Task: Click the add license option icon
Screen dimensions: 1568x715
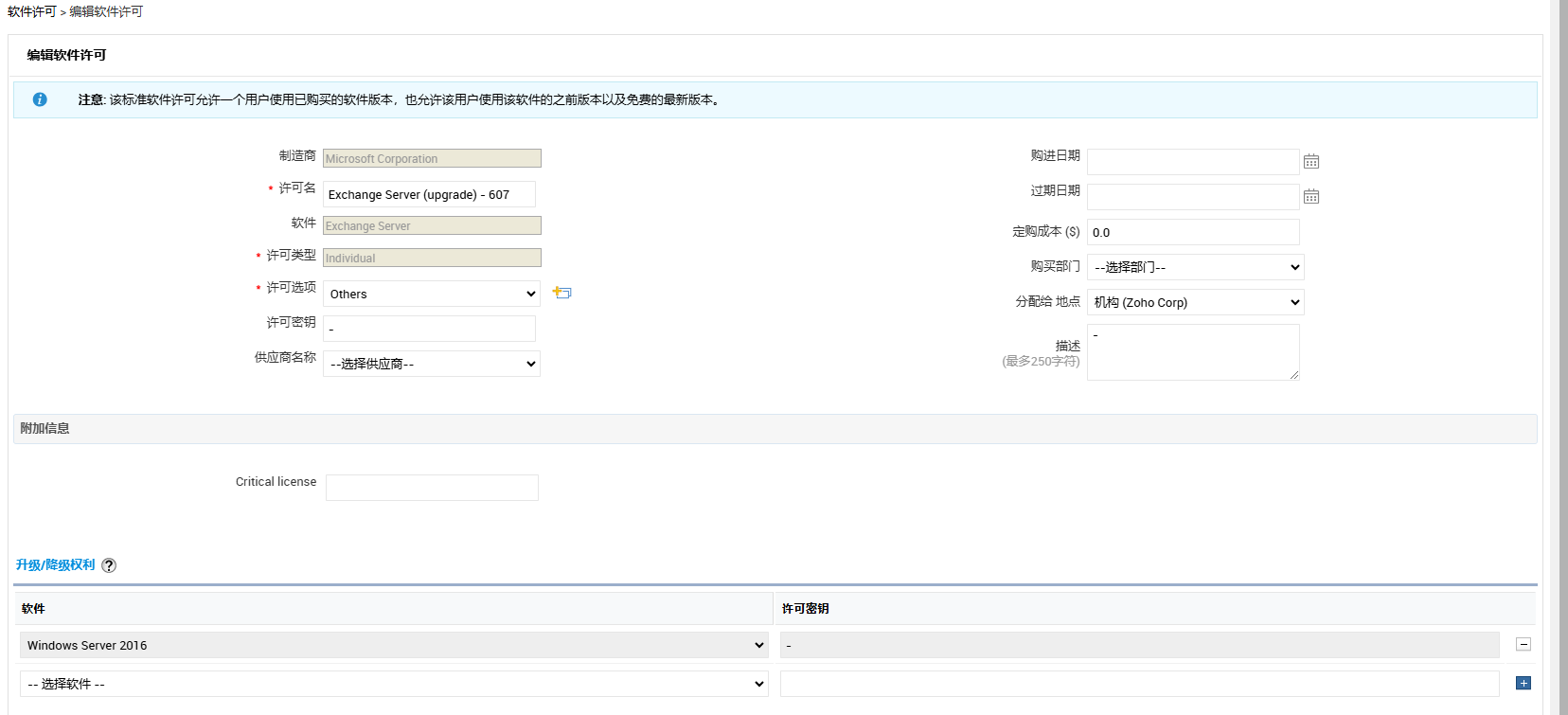Action: click(x=562, y=293)
